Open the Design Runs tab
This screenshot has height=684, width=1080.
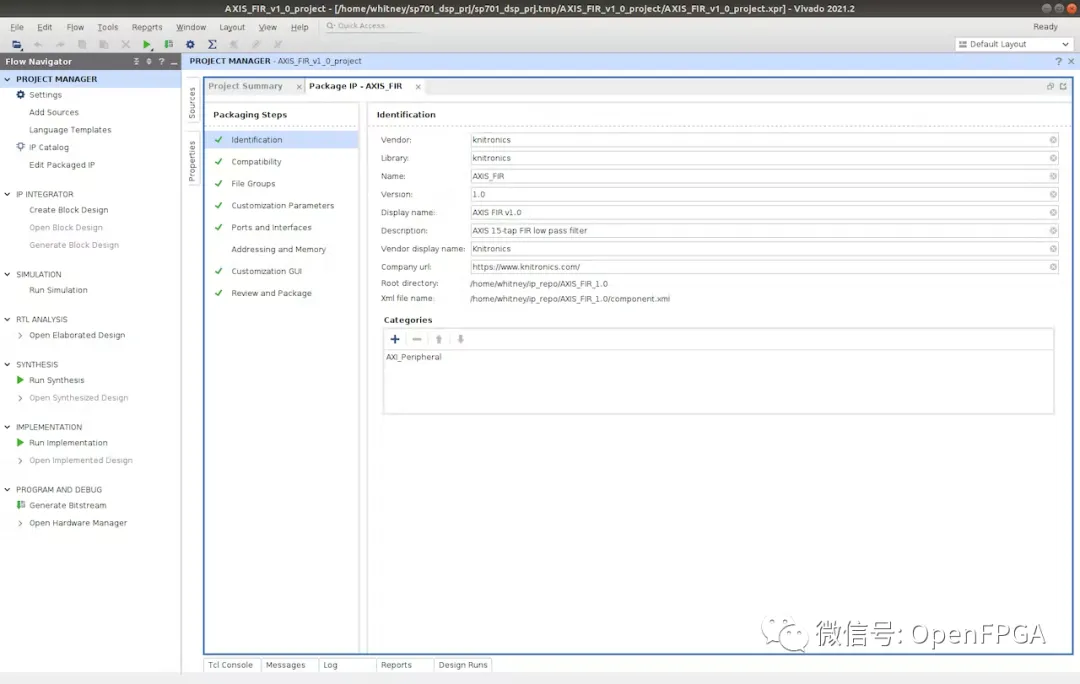(x=463, y=665)
